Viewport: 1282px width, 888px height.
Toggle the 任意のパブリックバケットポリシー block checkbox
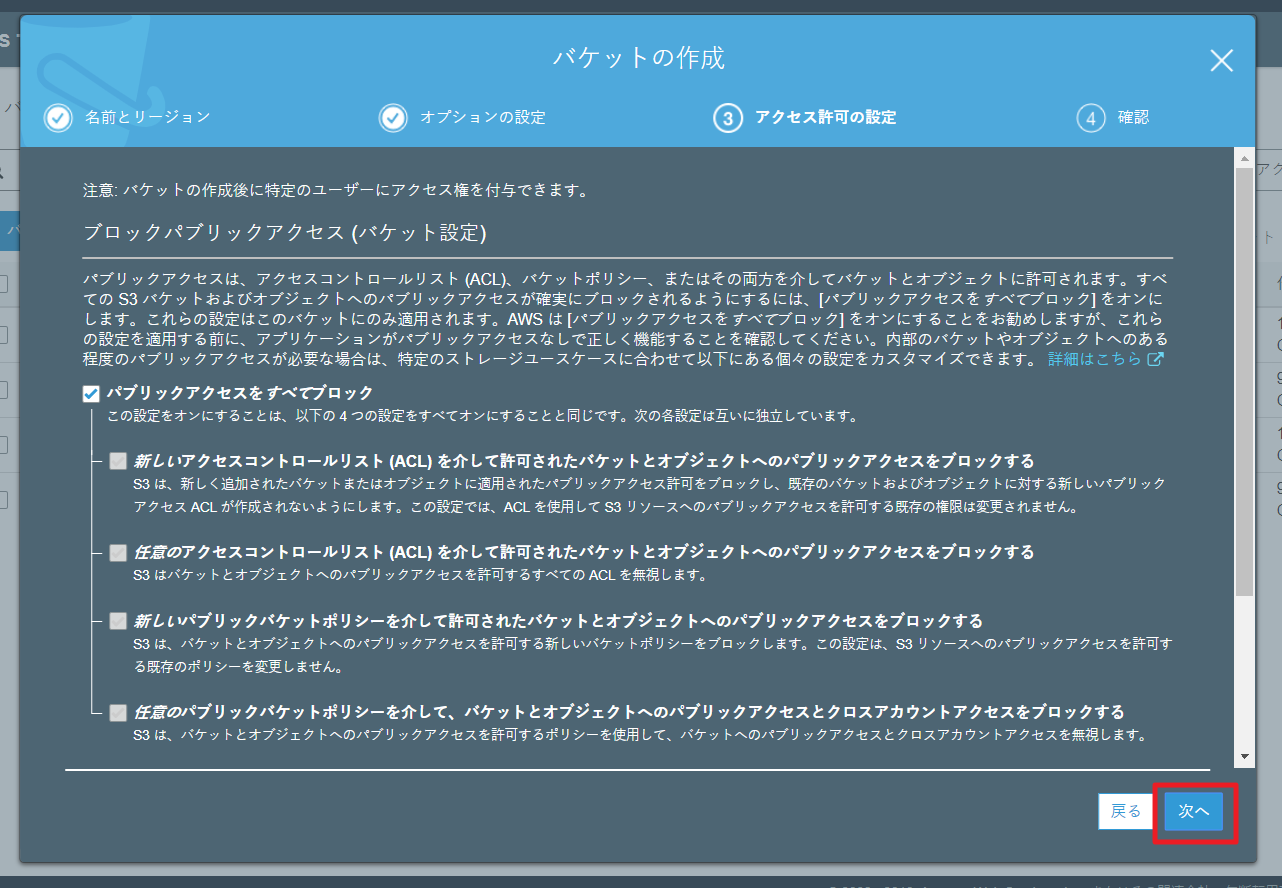pos(118,712)
